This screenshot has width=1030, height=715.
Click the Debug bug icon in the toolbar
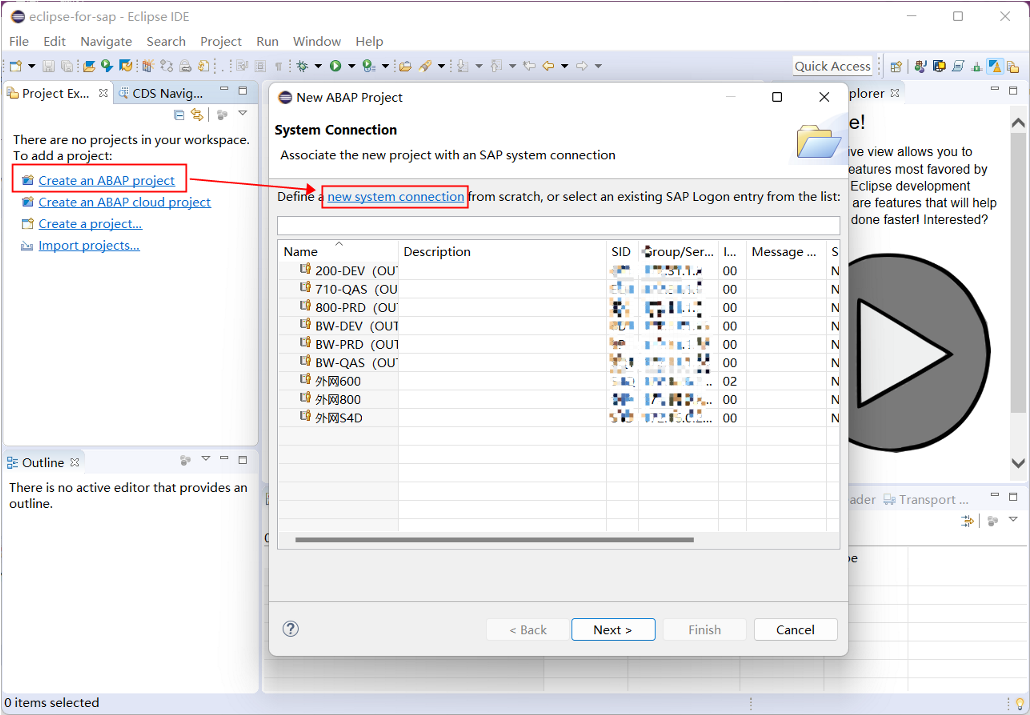[x=302, y=66]
